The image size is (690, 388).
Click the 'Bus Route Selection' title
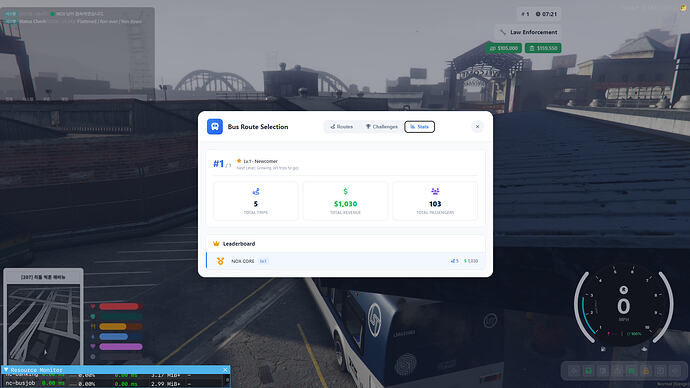coord(258,127)
